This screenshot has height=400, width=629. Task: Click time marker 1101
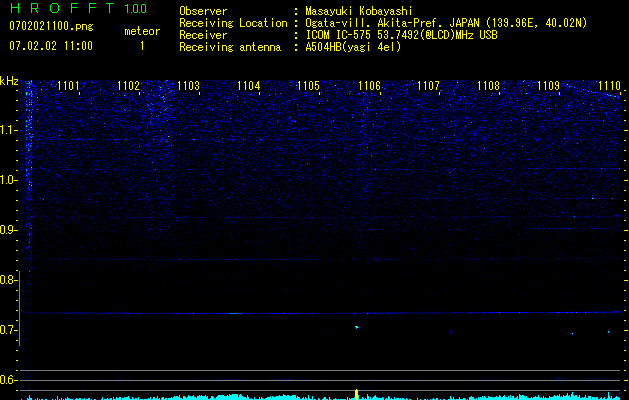68,86
